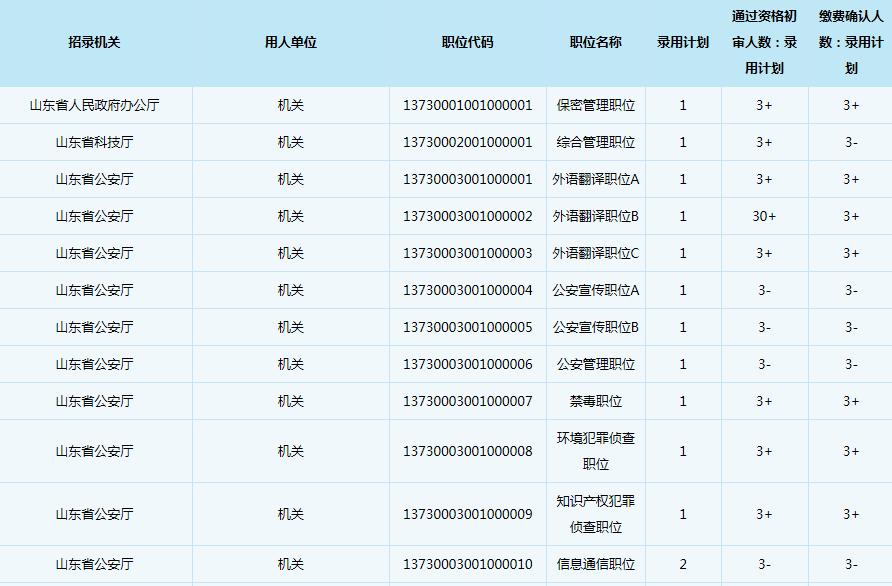Select the 综合管理职位 cell

tap(596, 142)
